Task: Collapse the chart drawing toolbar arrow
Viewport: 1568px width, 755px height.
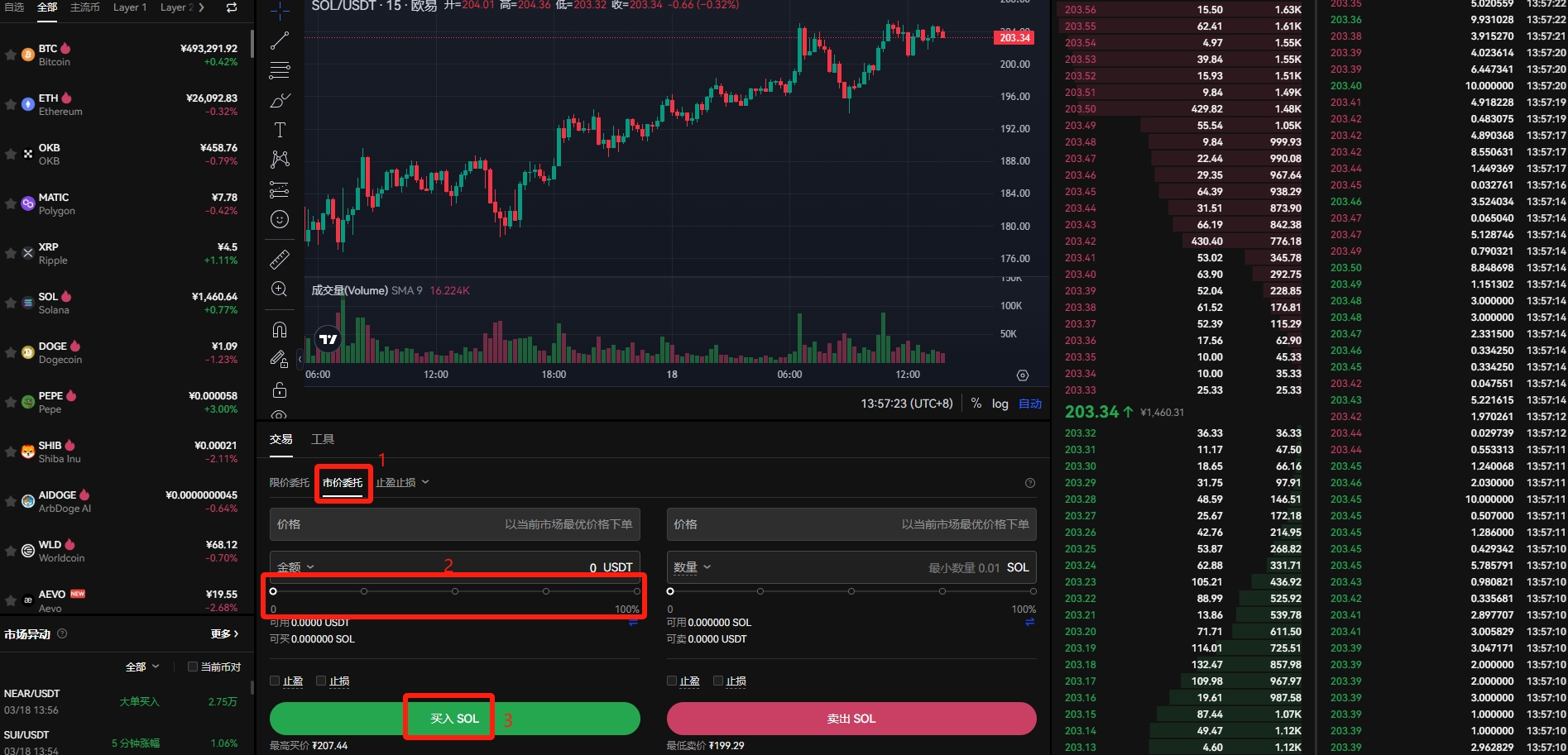Action: 300,360
